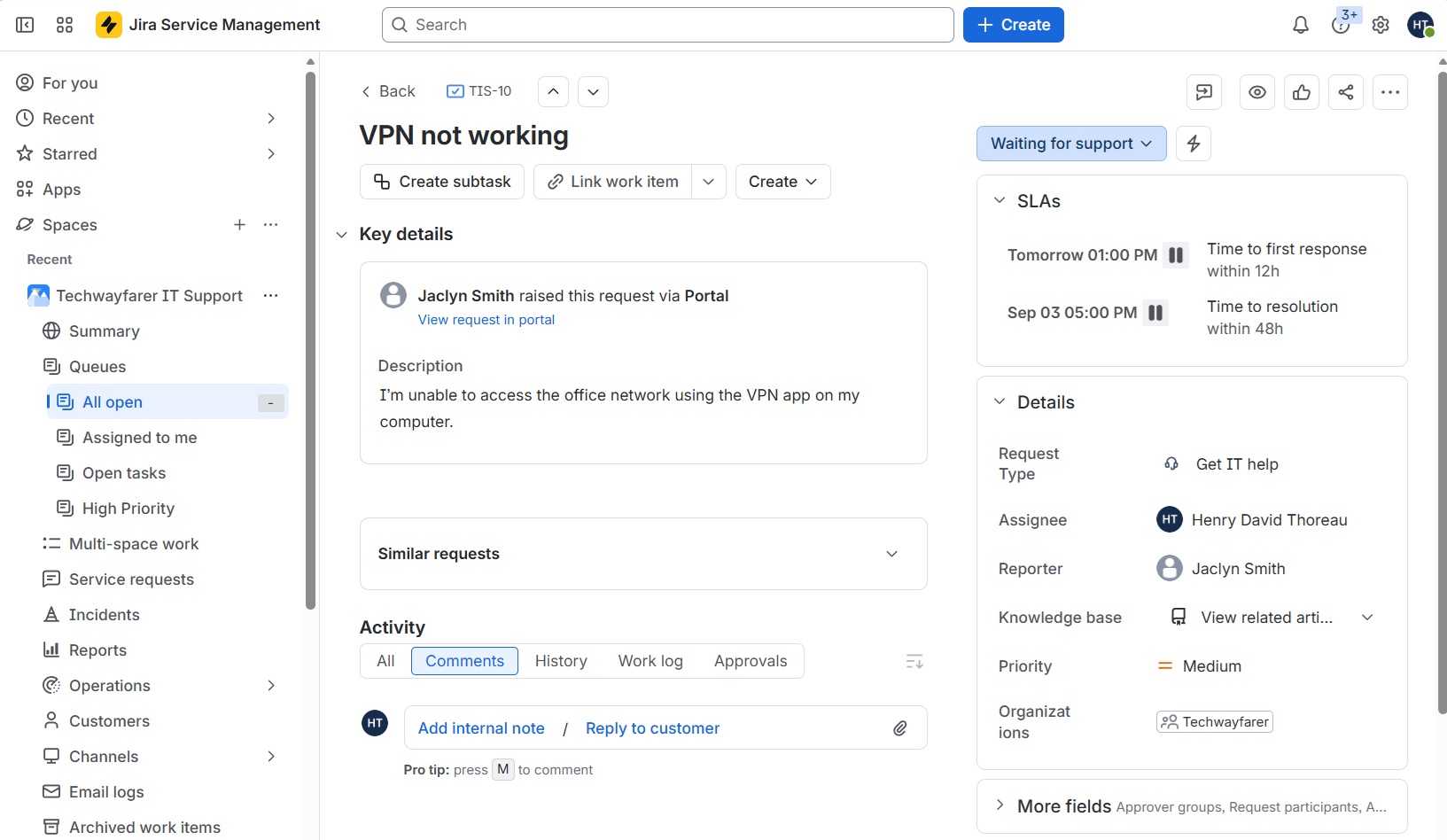
Task: Collapse the sidebar with the panel icon
Action: 25,25
